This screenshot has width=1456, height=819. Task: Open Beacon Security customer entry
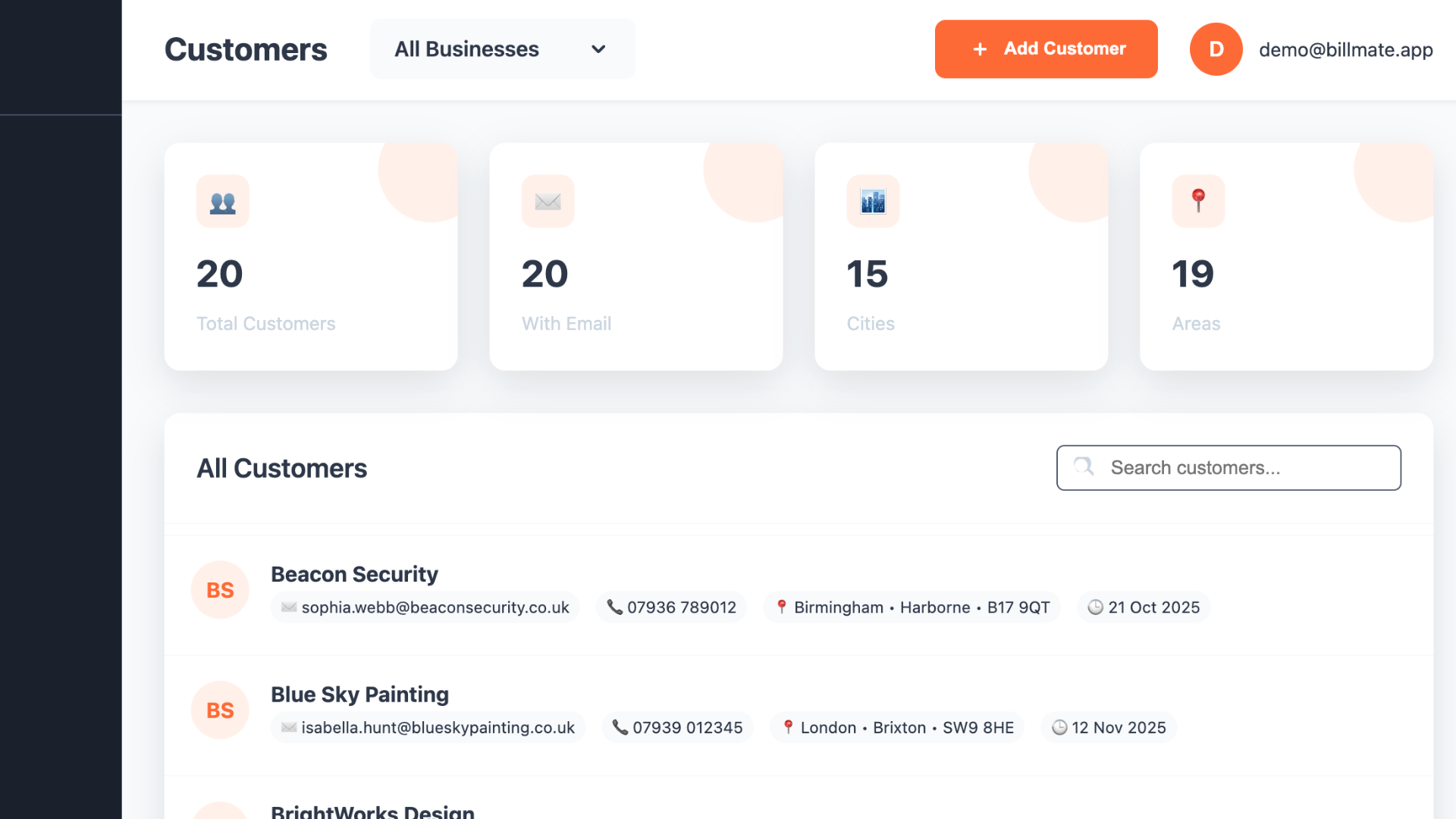pos(354,574)
